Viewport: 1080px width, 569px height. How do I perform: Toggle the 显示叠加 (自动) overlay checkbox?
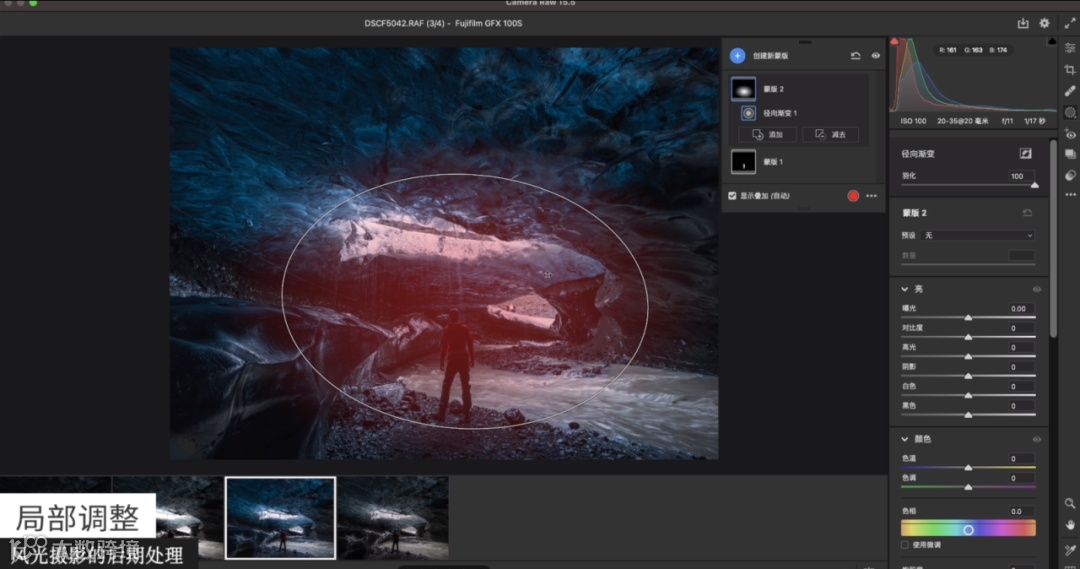coord(732,196)
